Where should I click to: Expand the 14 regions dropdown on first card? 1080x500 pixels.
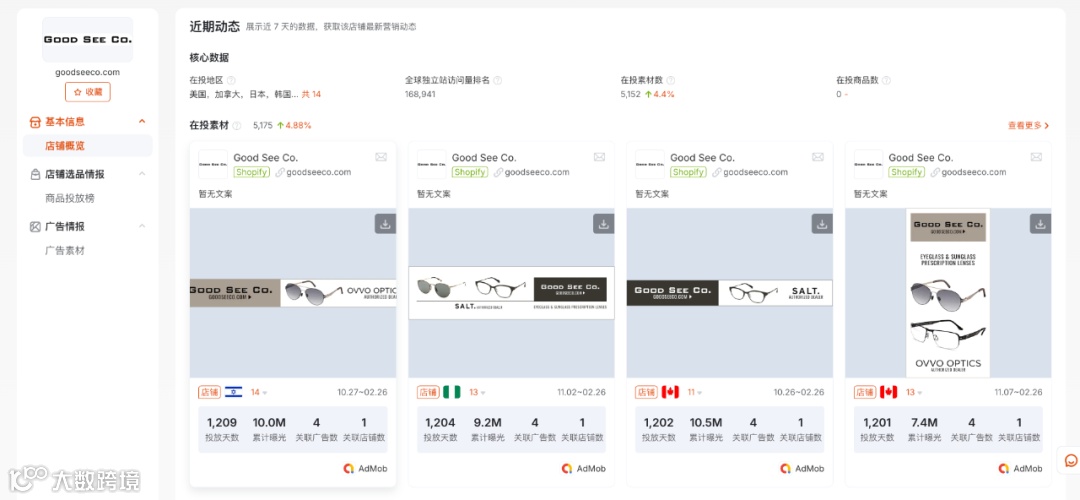[258, 393]
